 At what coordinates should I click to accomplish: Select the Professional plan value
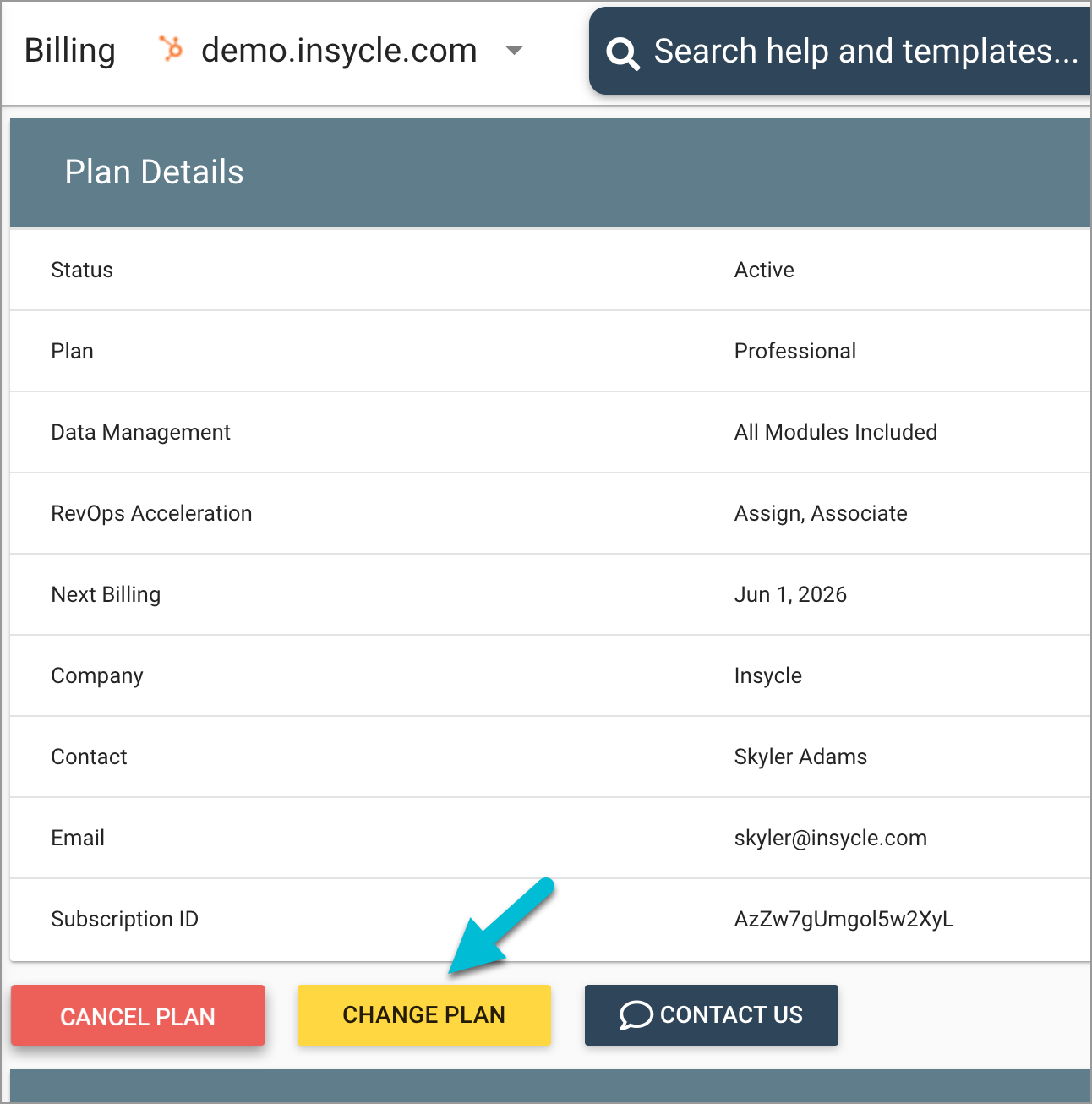point(795,351)
